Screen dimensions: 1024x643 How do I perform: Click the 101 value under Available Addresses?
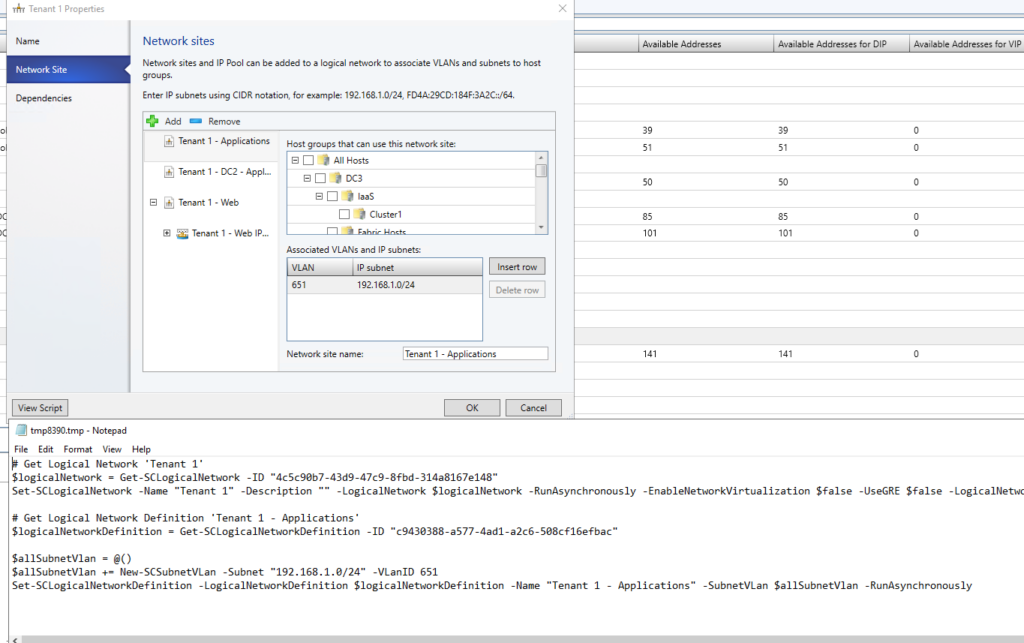coord(650,232)
